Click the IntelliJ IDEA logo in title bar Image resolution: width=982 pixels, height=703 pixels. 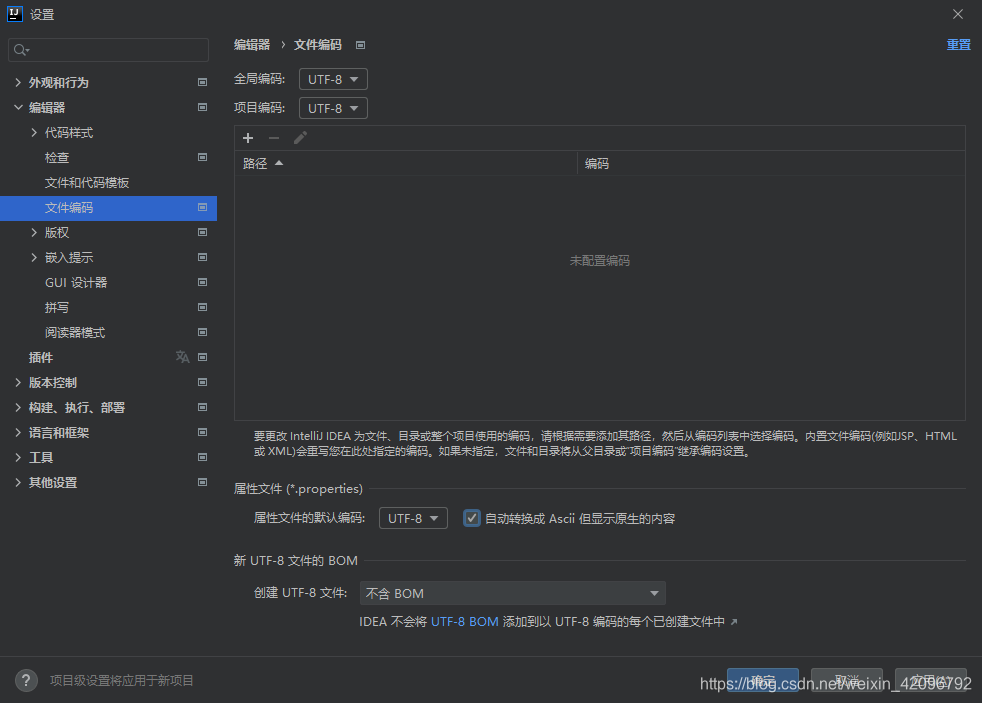pyautogui.click(x=14, y=14)
